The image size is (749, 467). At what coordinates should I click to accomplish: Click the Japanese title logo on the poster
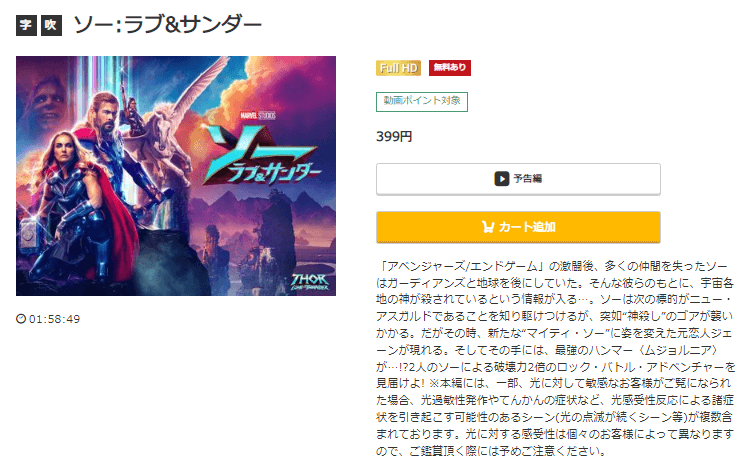point(262,158)
